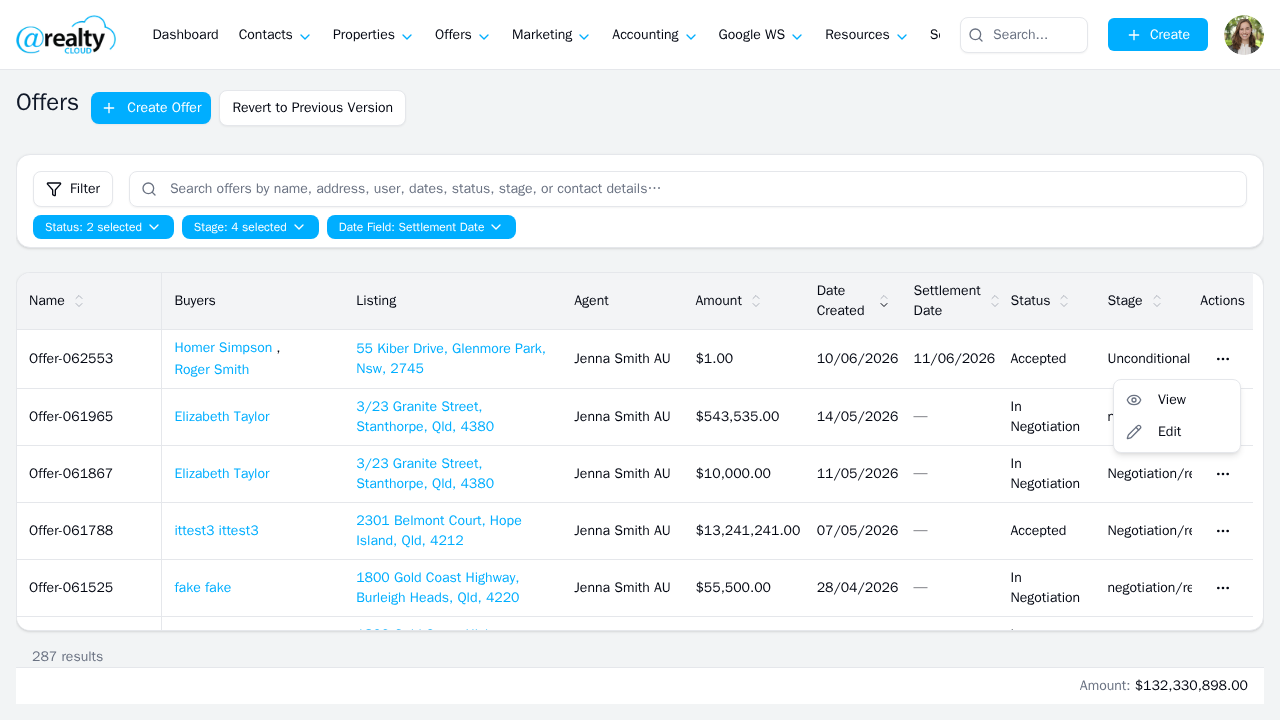
Task: Open Stage: 4 selected filter dropdown
Action: click(x=250, y=227)
